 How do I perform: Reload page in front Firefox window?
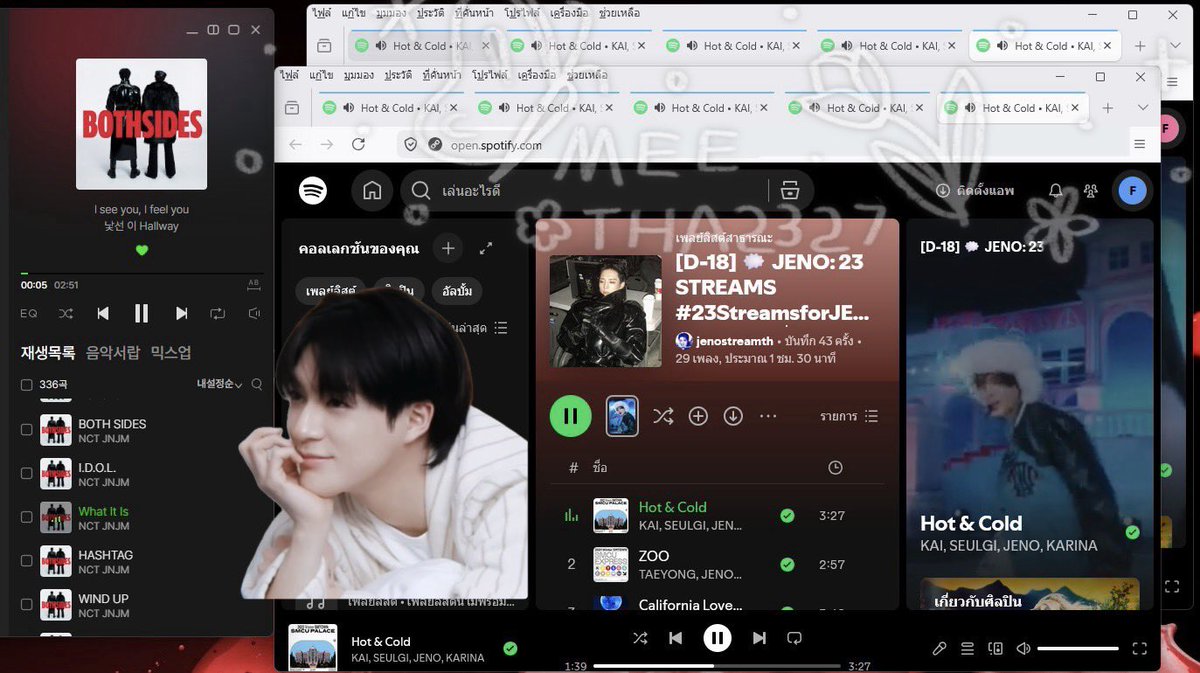(x=358, y=144)
